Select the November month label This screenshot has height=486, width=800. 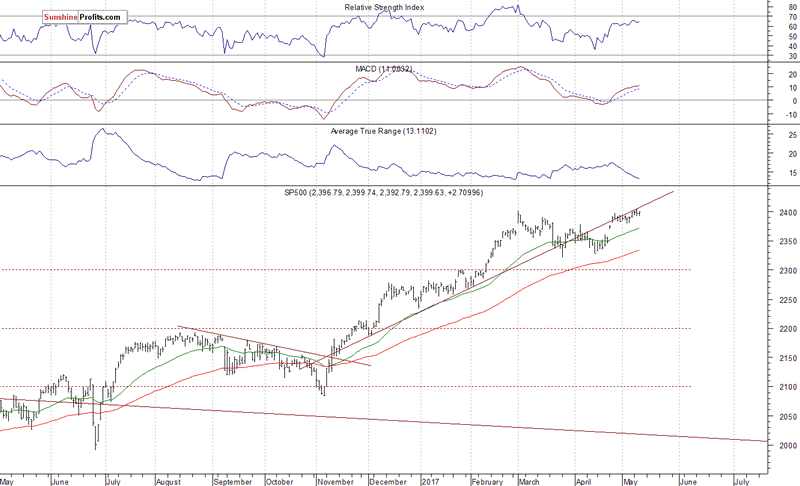[x=336, y=481]
